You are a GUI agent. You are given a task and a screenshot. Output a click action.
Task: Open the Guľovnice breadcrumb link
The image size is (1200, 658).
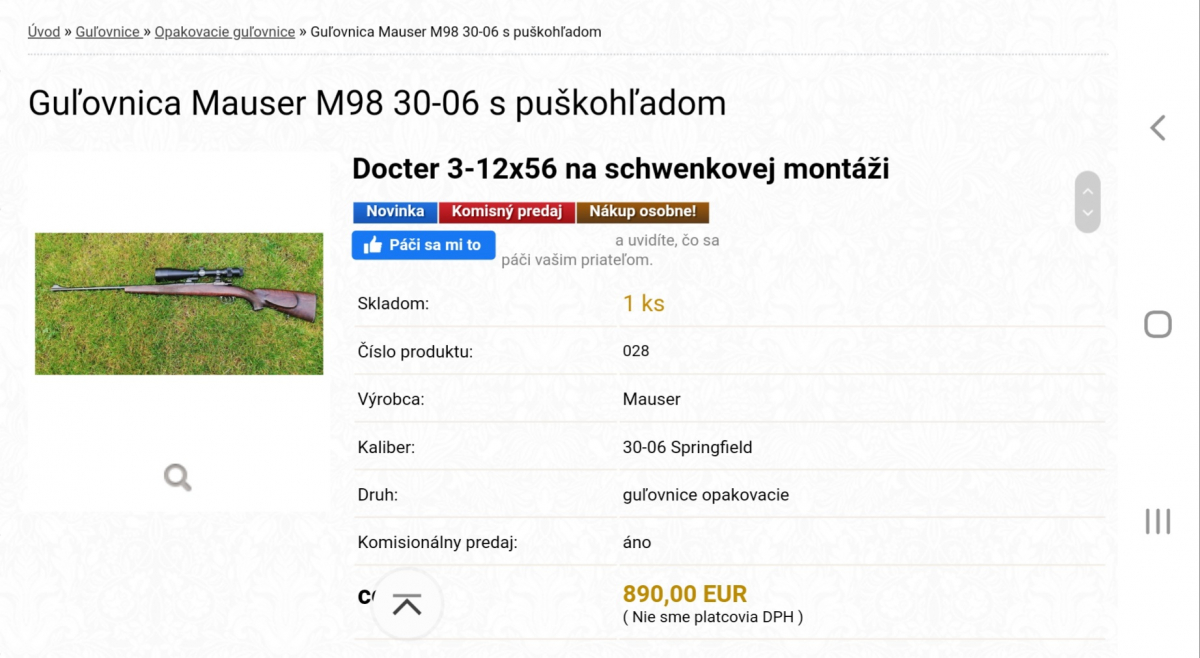108,32
